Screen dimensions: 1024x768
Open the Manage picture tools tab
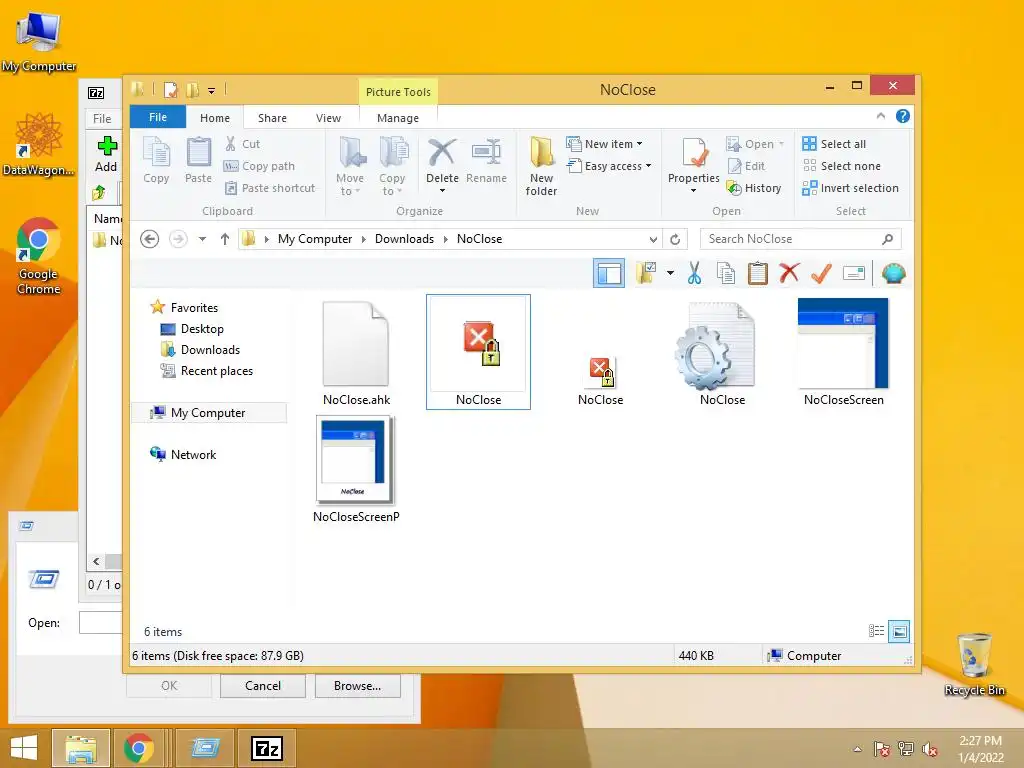[x=398, y=118]
